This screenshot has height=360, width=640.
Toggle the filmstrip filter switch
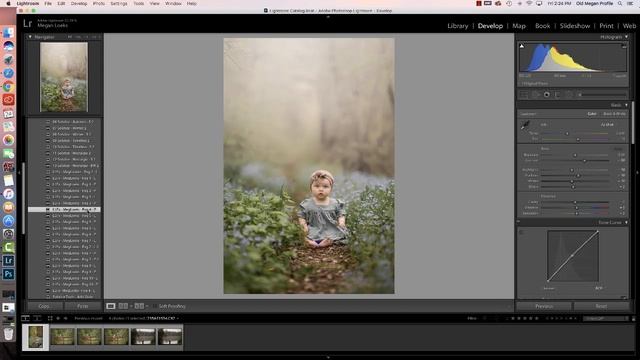(633, 318)
